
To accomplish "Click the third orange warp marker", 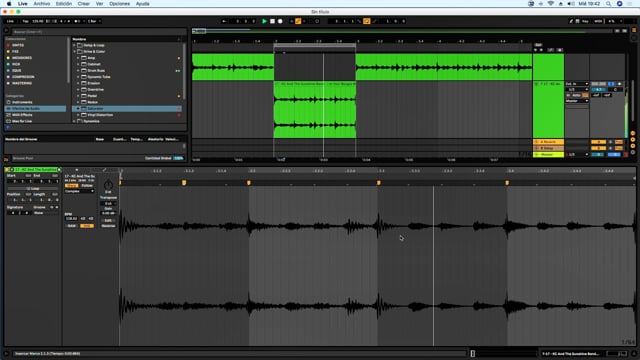I will pyautogui.click(x=249, y=183).
